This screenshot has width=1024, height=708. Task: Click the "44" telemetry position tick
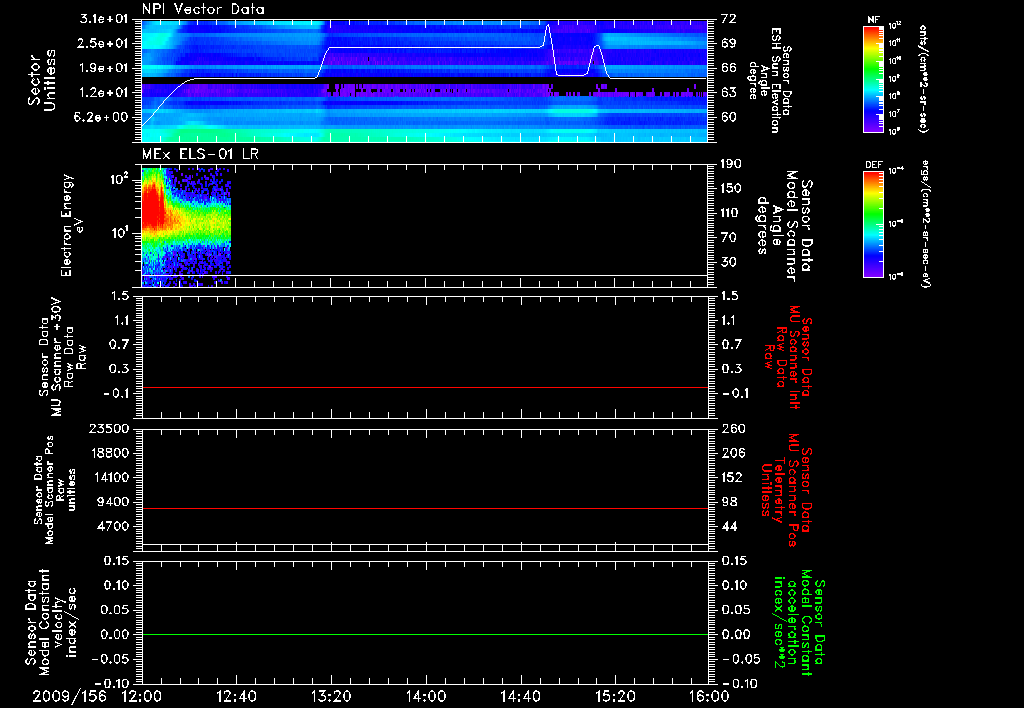pyautogui.click(x=728, y=526)
